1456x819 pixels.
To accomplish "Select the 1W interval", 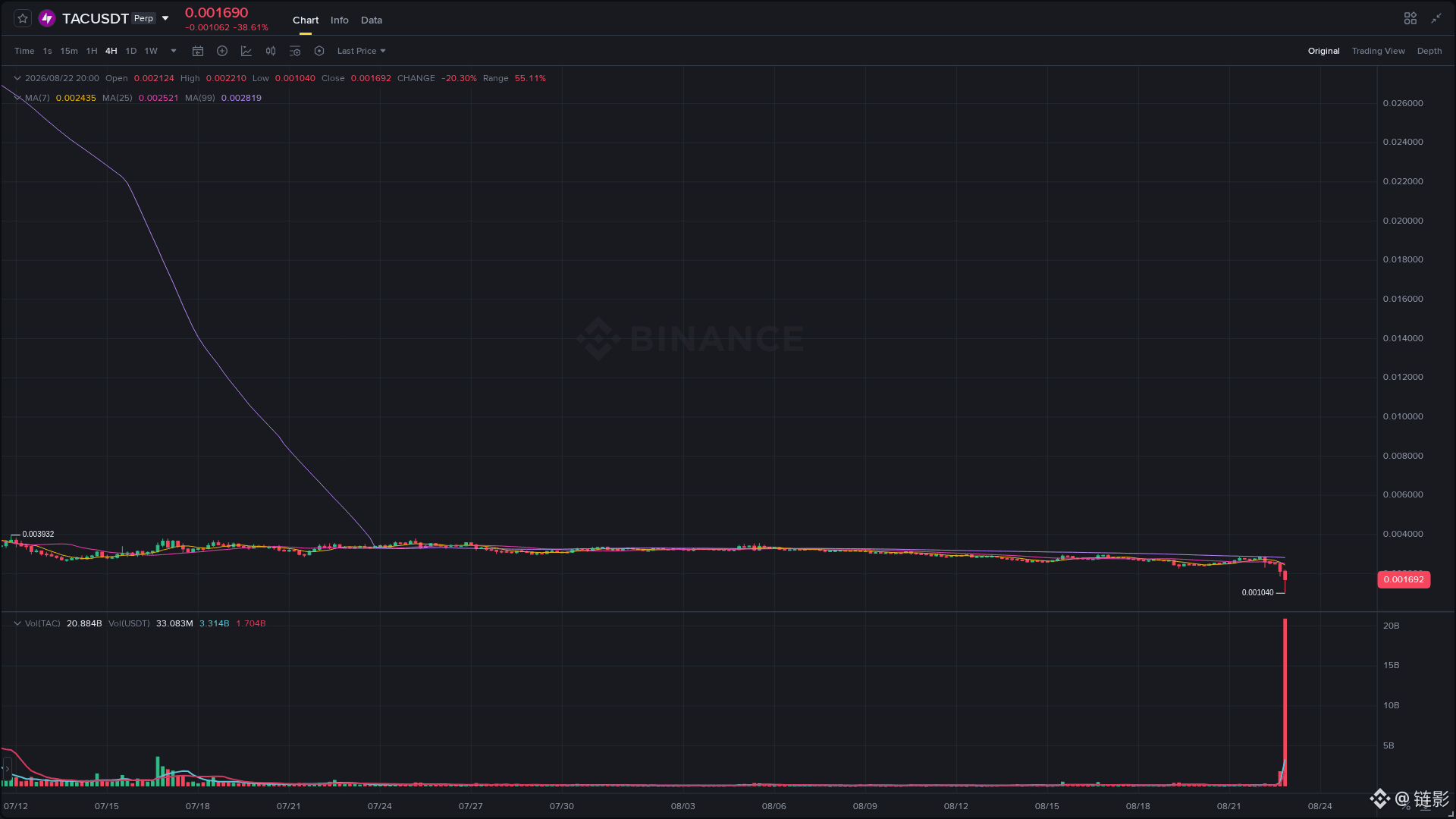I will 151,51.
